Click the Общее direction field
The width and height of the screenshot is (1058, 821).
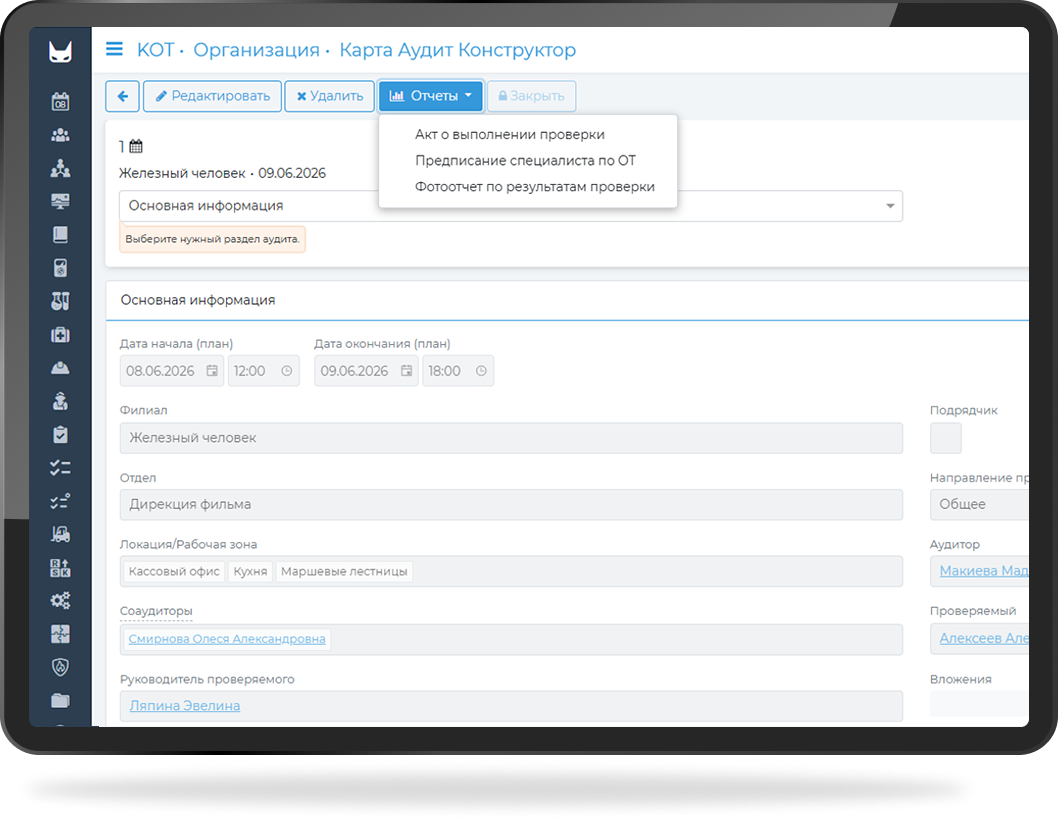coord(979,505)
